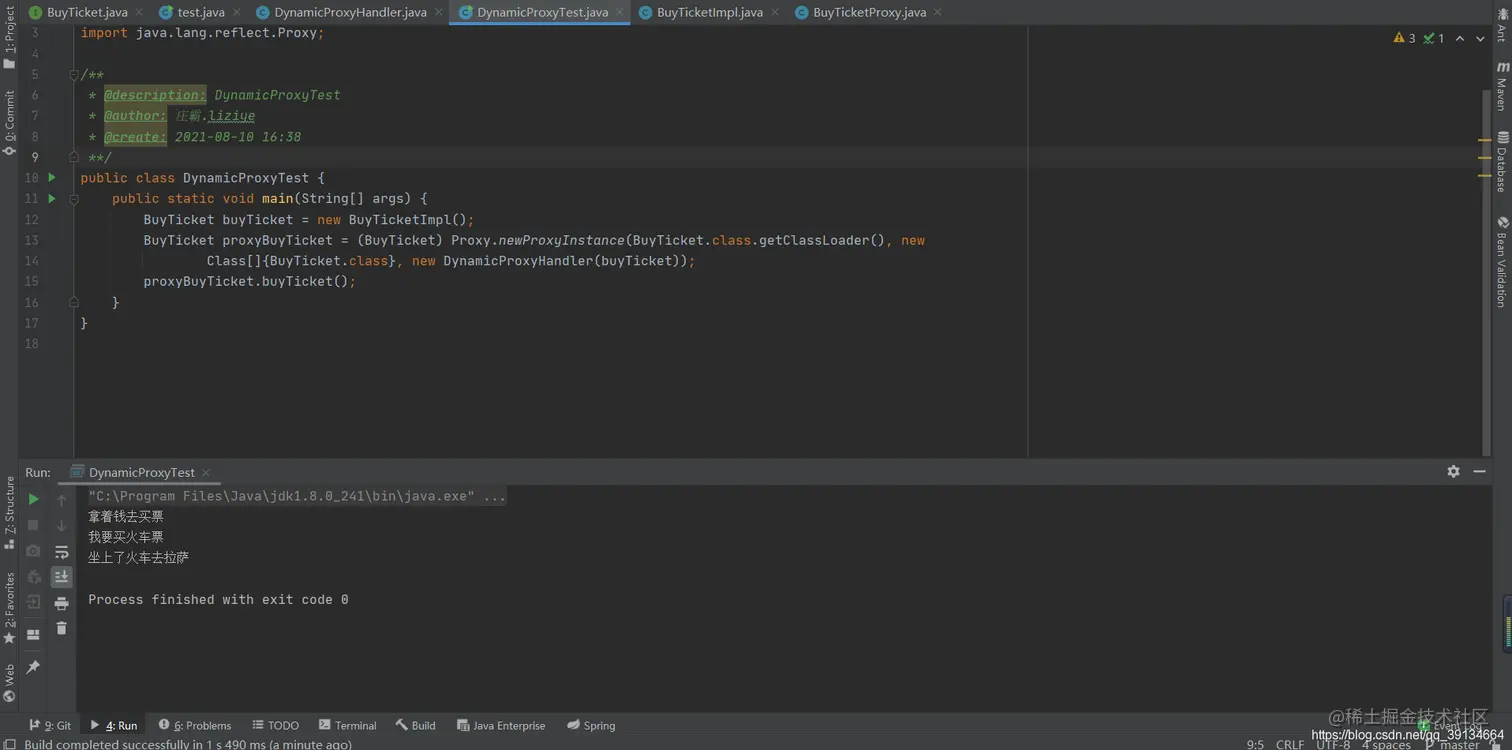Viewport: 1512px width, 750px height.
Task: Click the 4 spaces indent setting
Action: point(1386,744)
